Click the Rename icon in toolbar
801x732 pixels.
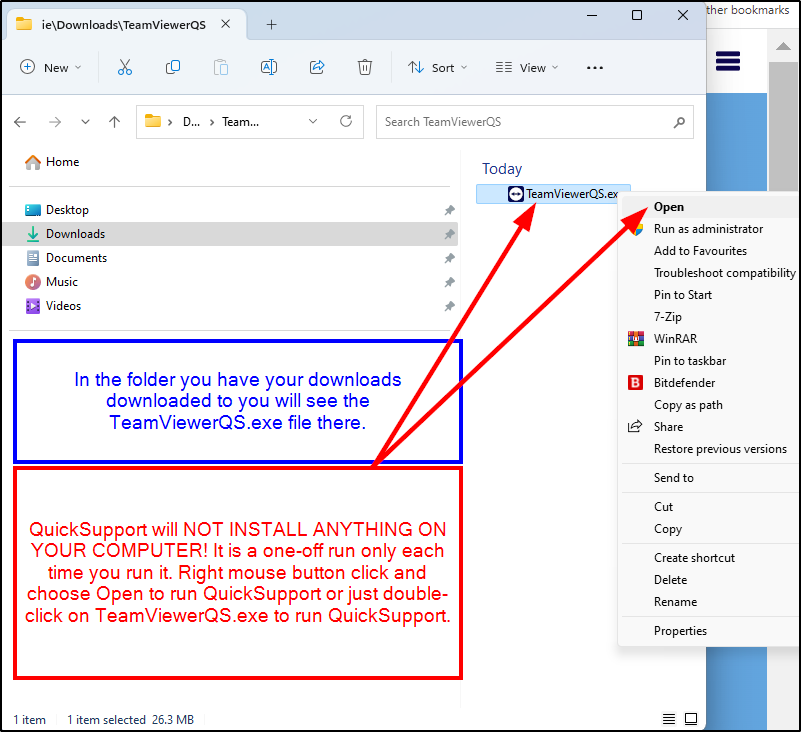tap(269, 67)
